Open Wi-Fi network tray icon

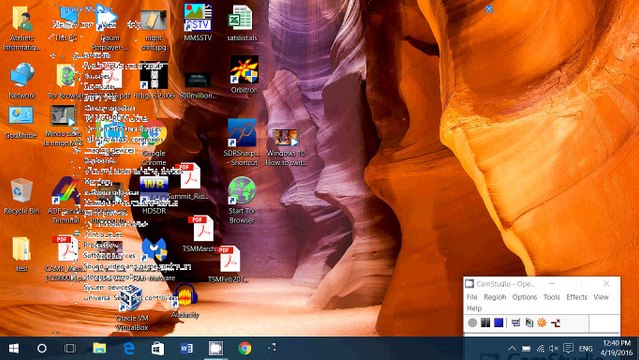coord(540,349)
